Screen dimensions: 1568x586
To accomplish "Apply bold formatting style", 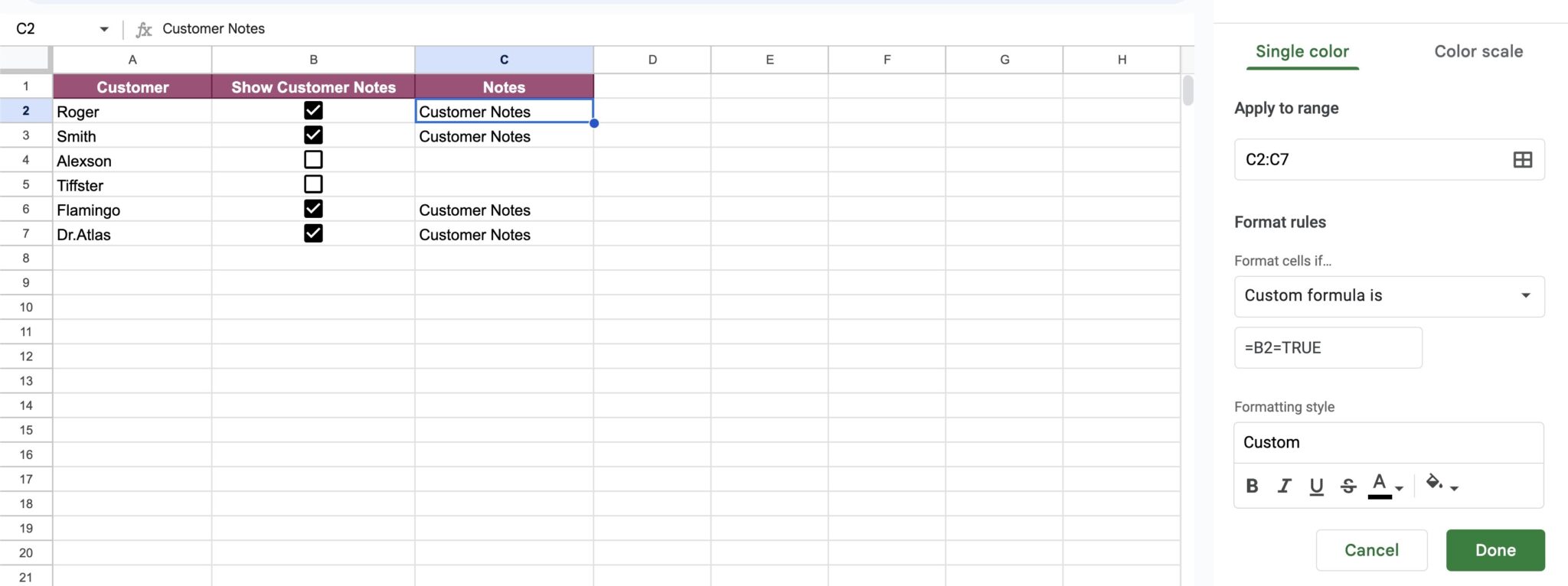I will [x=1252, y=486].
